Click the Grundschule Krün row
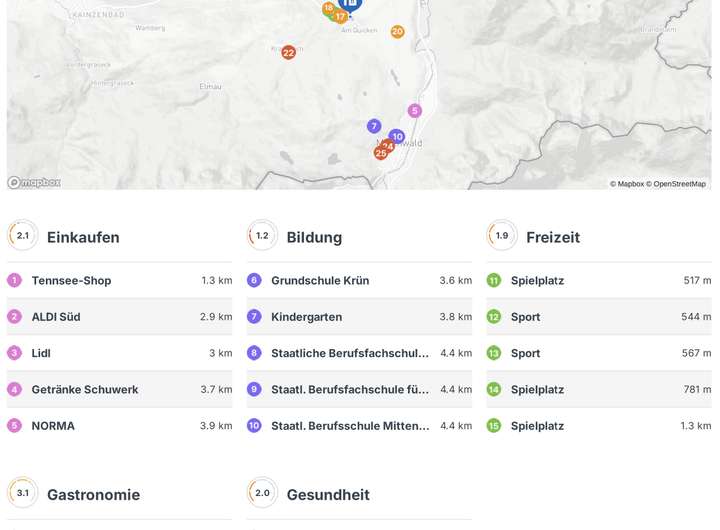Image resolution: width=720 pixels, height=530 pixels. pyautogui.click(x=359, y=281)
